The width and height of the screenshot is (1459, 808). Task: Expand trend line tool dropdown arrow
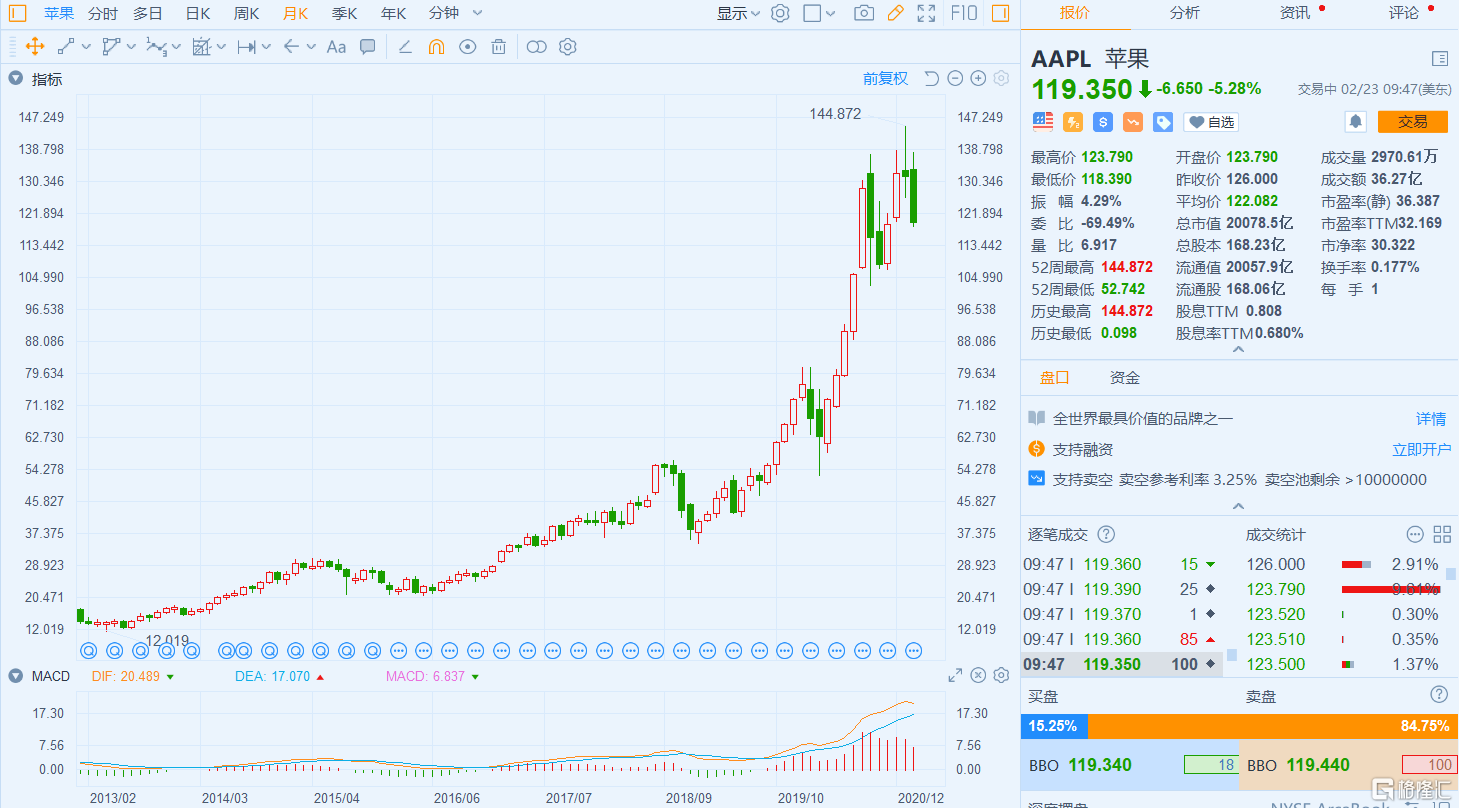[86, 46]
